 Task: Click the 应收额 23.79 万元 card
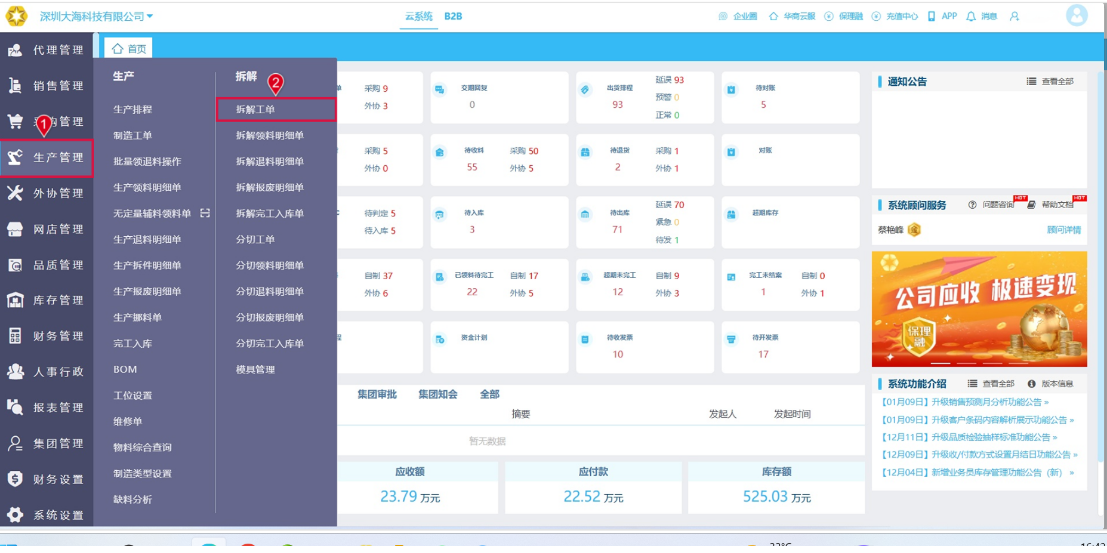409,488
